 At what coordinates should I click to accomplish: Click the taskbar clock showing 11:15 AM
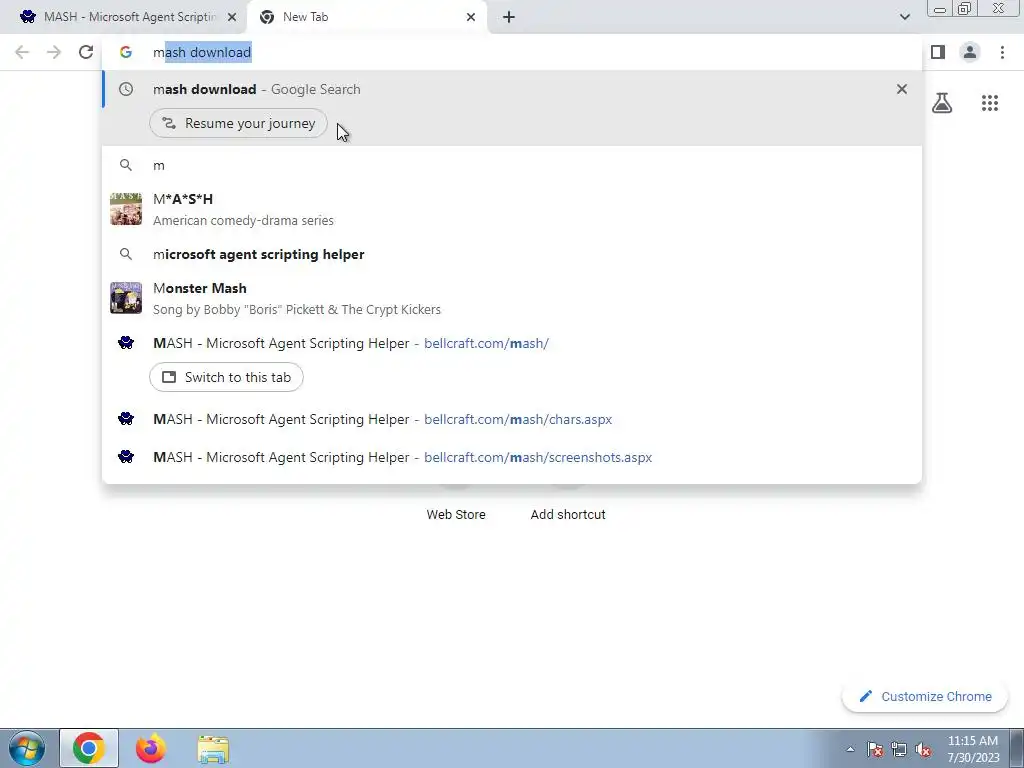pyautogui.click(x=973, y=749)
